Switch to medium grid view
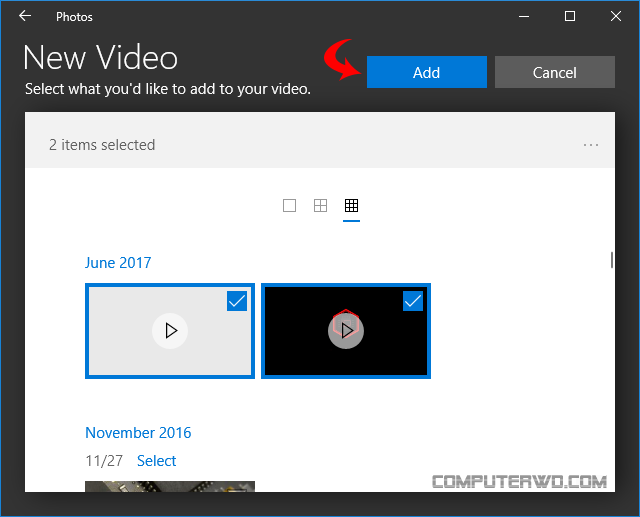This screenshot has height=517, width=640. (320, 205)
